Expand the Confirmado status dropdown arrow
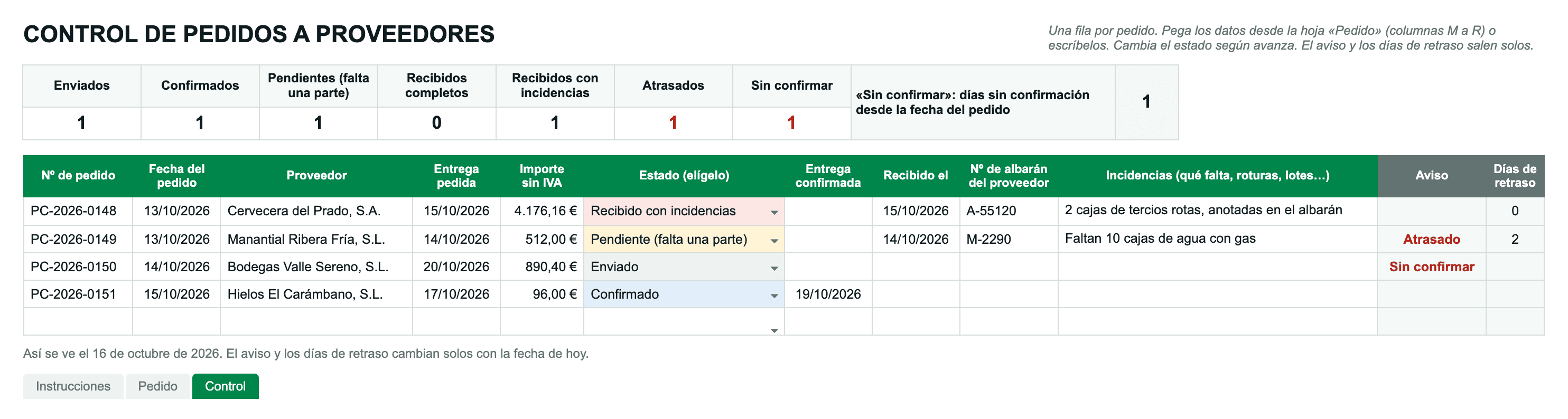This screenshot has width=1568, height=419. coord(774,296)
